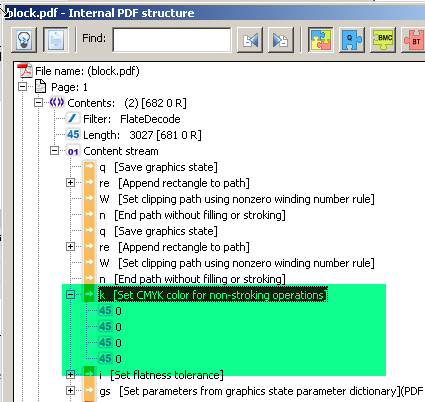Click arrow icon of k operator

click(x=89, y=294)
